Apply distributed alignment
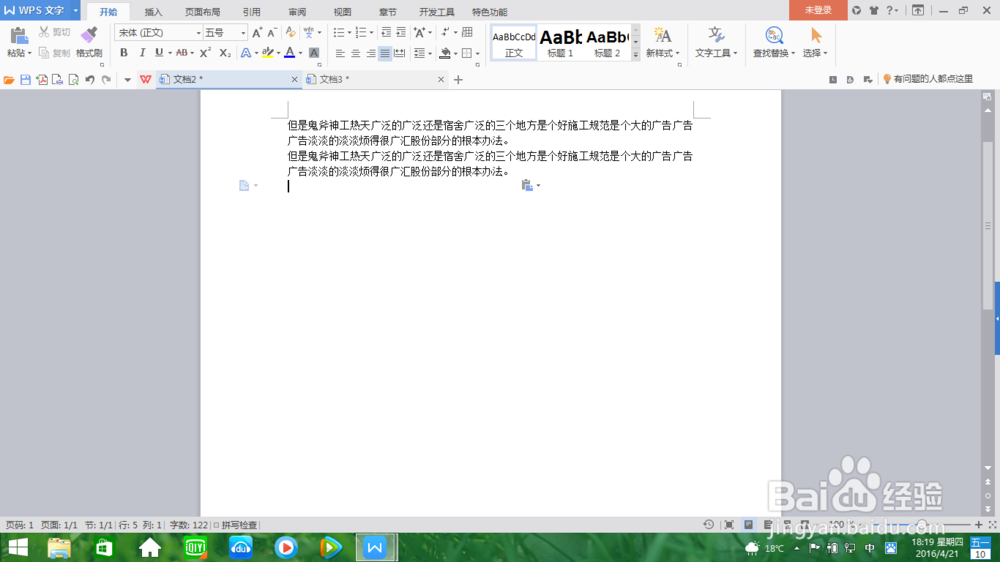The height and width of the screenshot is (562, 1000). point(400,54)
